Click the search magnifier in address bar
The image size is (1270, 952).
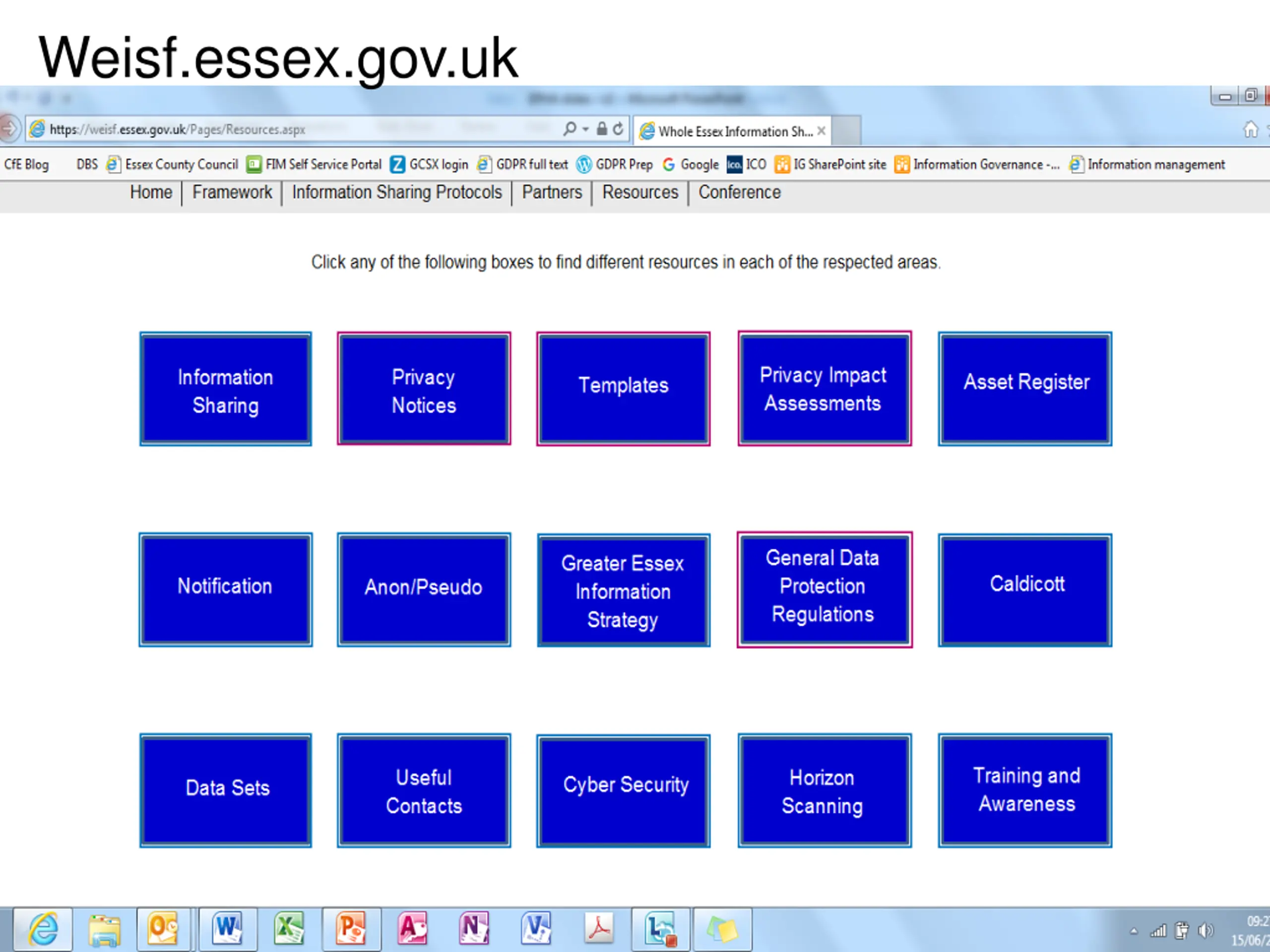[x=570, y=129]
